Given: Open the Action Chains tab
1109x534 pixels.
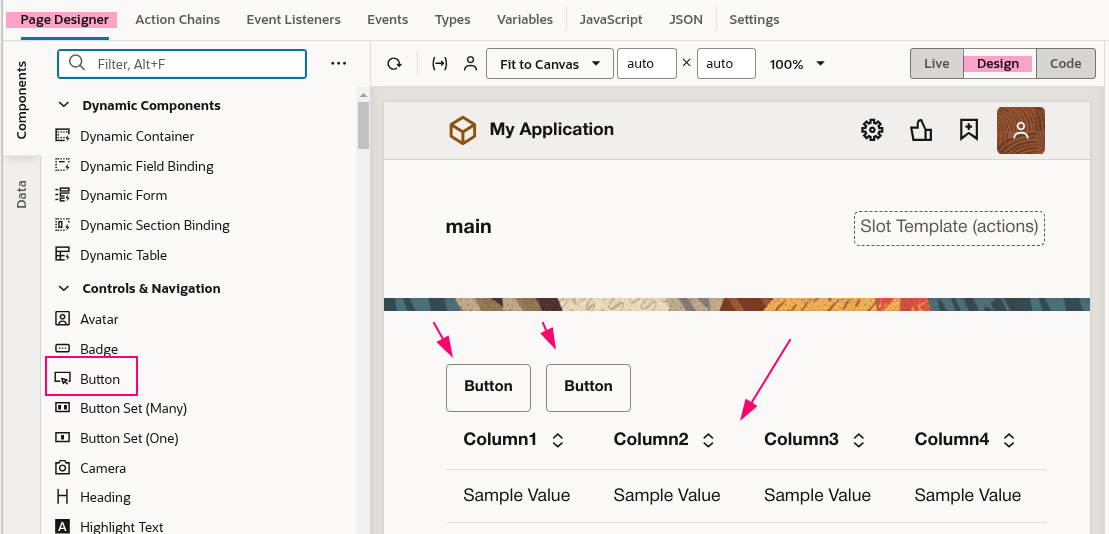Looking at the screenshot, I should tap(177, 19).
